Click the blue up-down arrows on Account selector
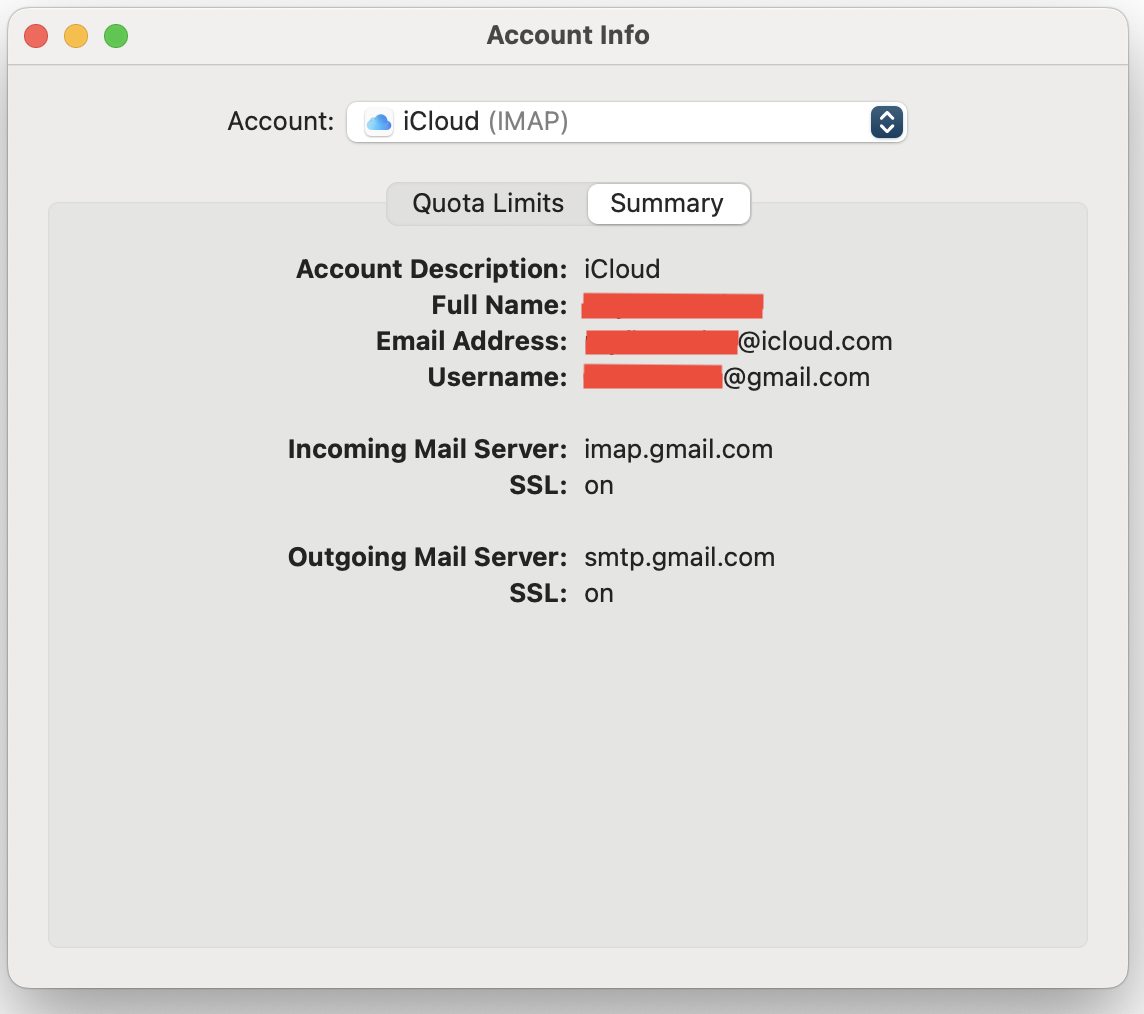This screenshot has width=1144, height=1014. tap(886, 122)
